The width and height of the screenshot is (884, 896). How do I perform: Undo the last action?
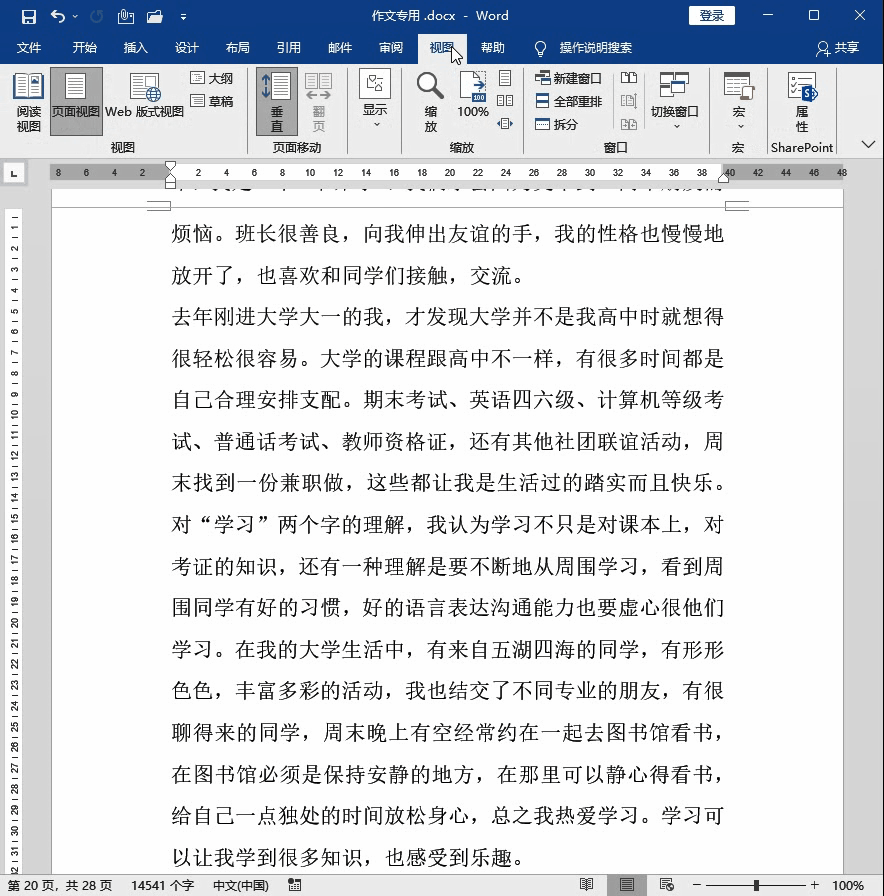point(58,16)
